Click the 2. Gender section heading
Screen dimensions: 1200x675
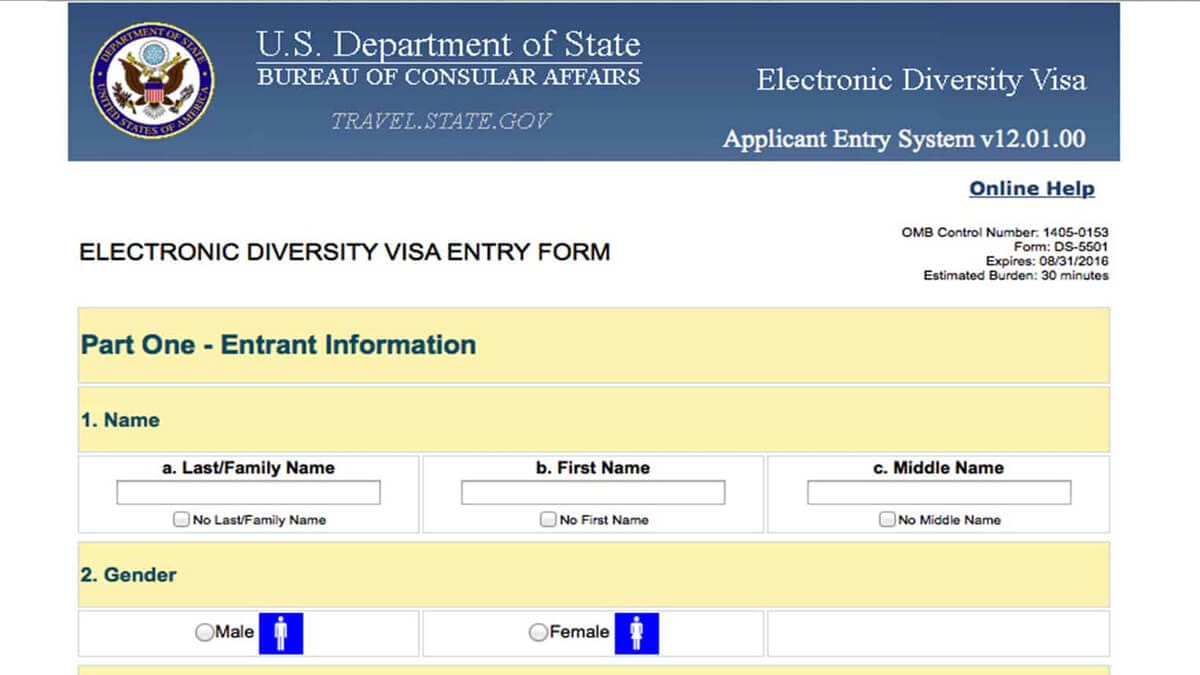pos(128,575)
